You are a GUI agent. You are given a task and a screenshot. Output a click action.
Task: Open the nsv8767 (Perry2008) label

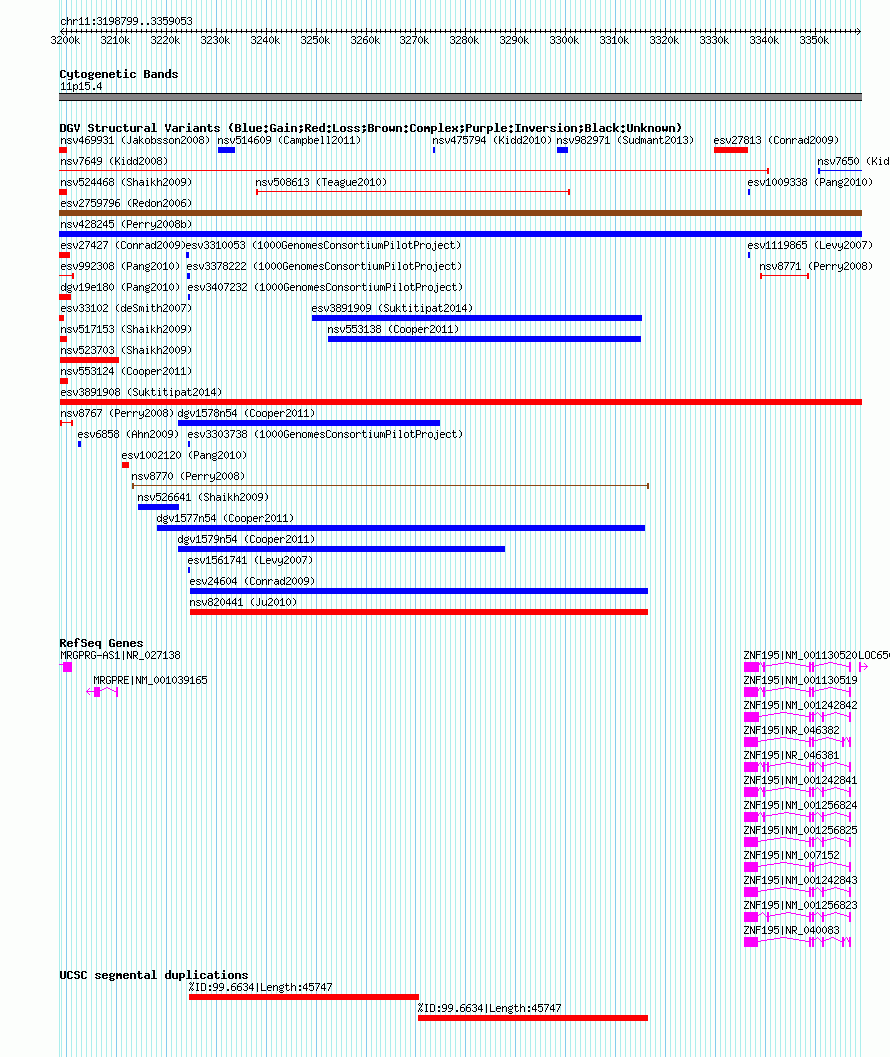117,413
